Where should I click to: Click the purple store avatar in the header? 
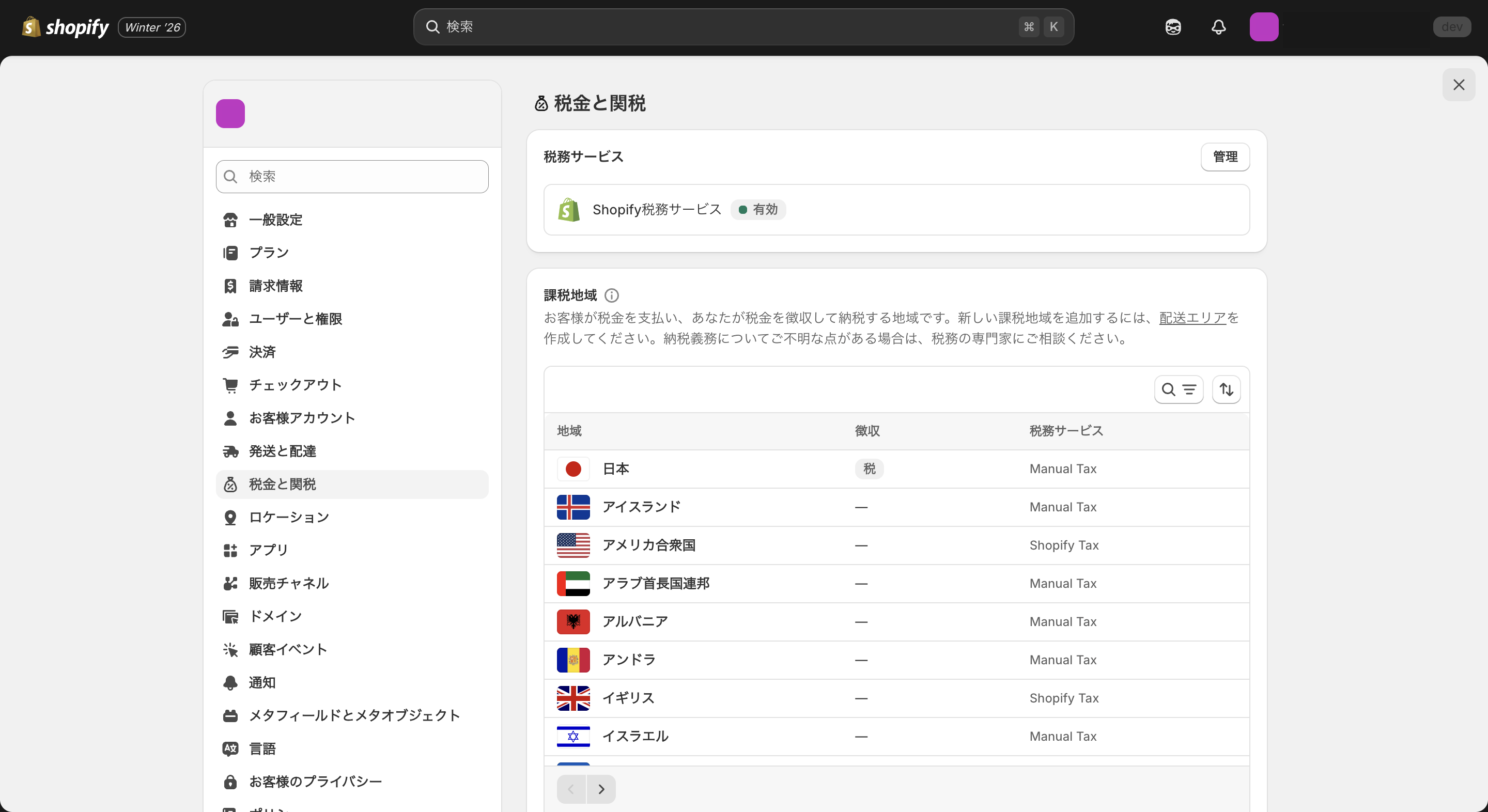1264,26
